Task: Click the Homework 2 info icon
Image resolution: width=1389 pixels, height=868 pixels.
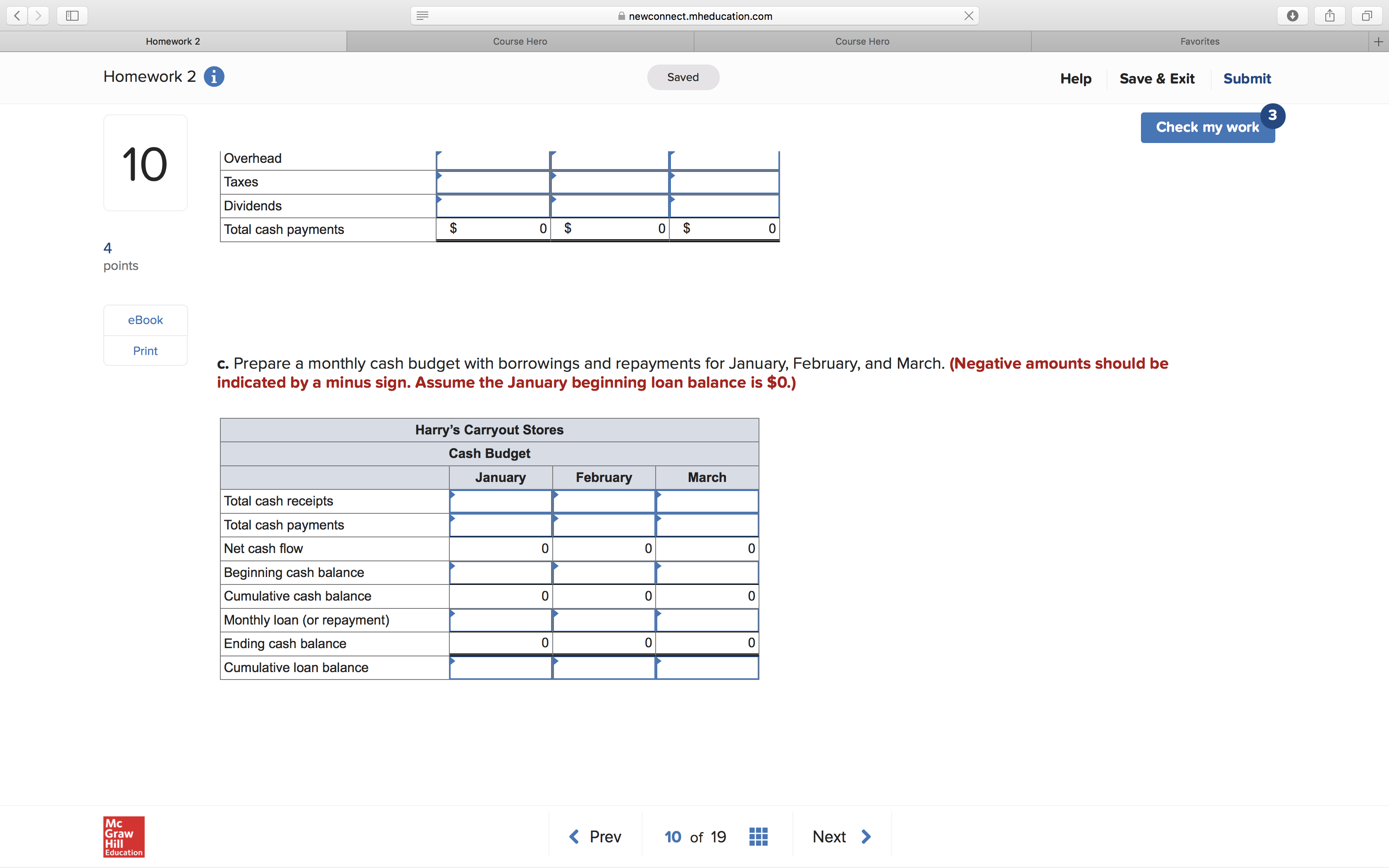Action: click(x=214, y=76)
